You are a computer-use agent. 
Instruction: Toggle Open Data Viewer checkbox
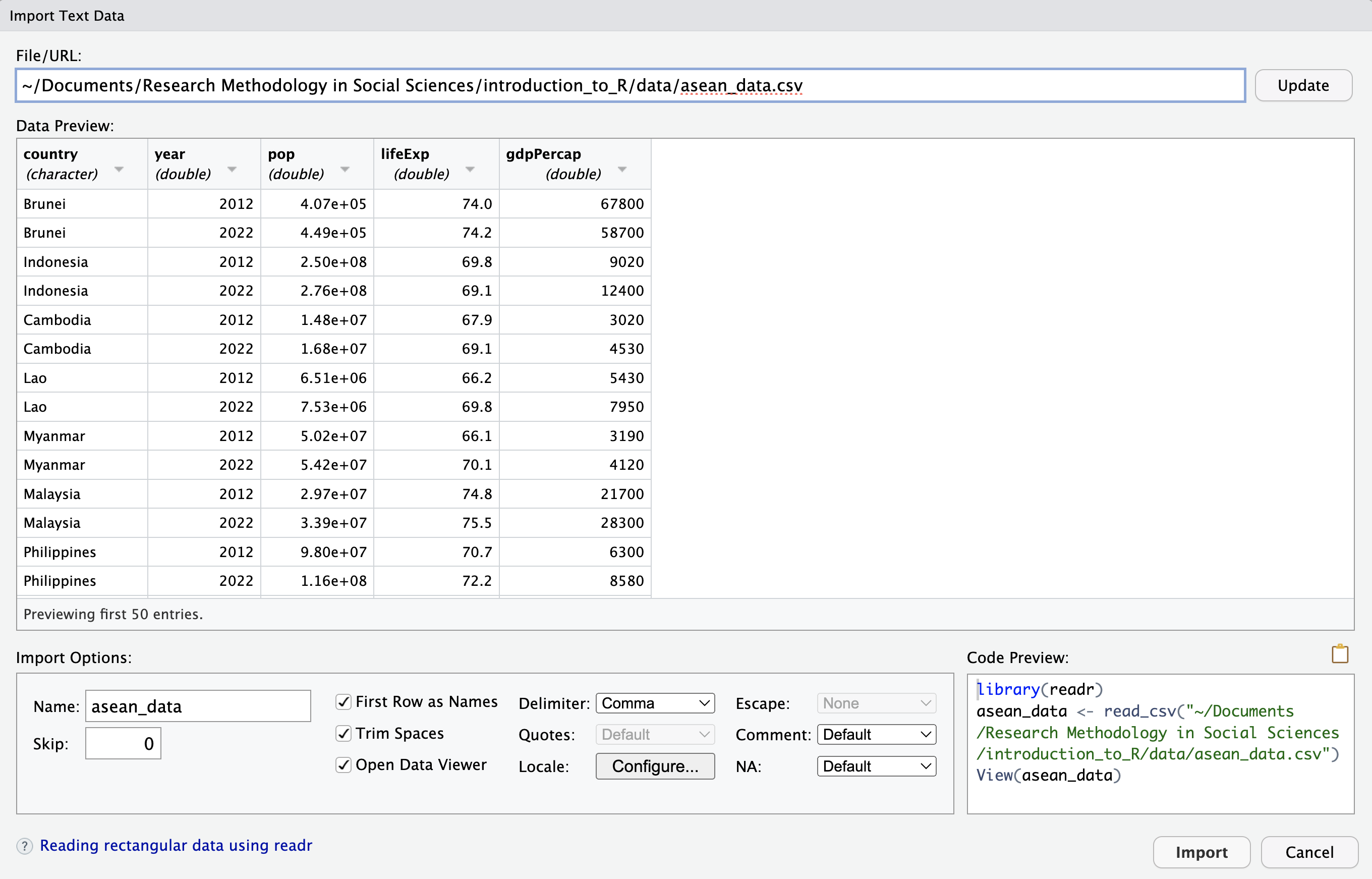click(344, 765)
